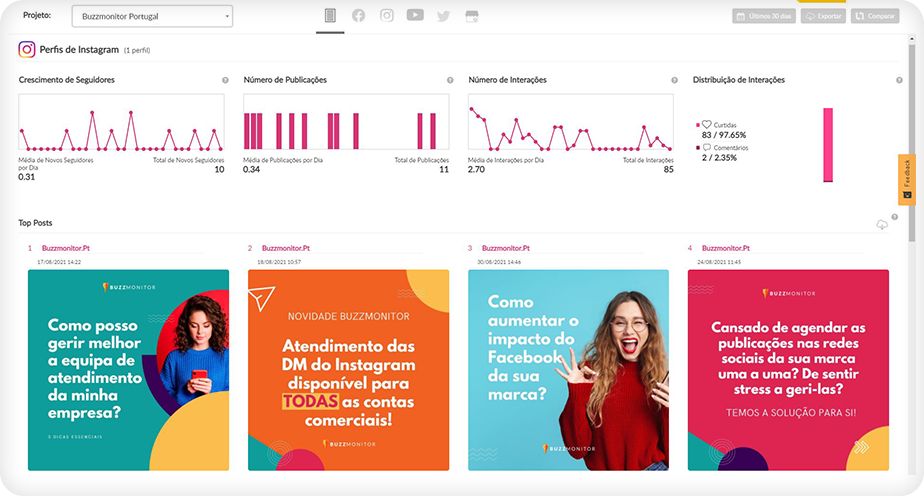Open help icon next to Top Posts download
This screenshot has width=924, height=496.
(x=895, y=217)
